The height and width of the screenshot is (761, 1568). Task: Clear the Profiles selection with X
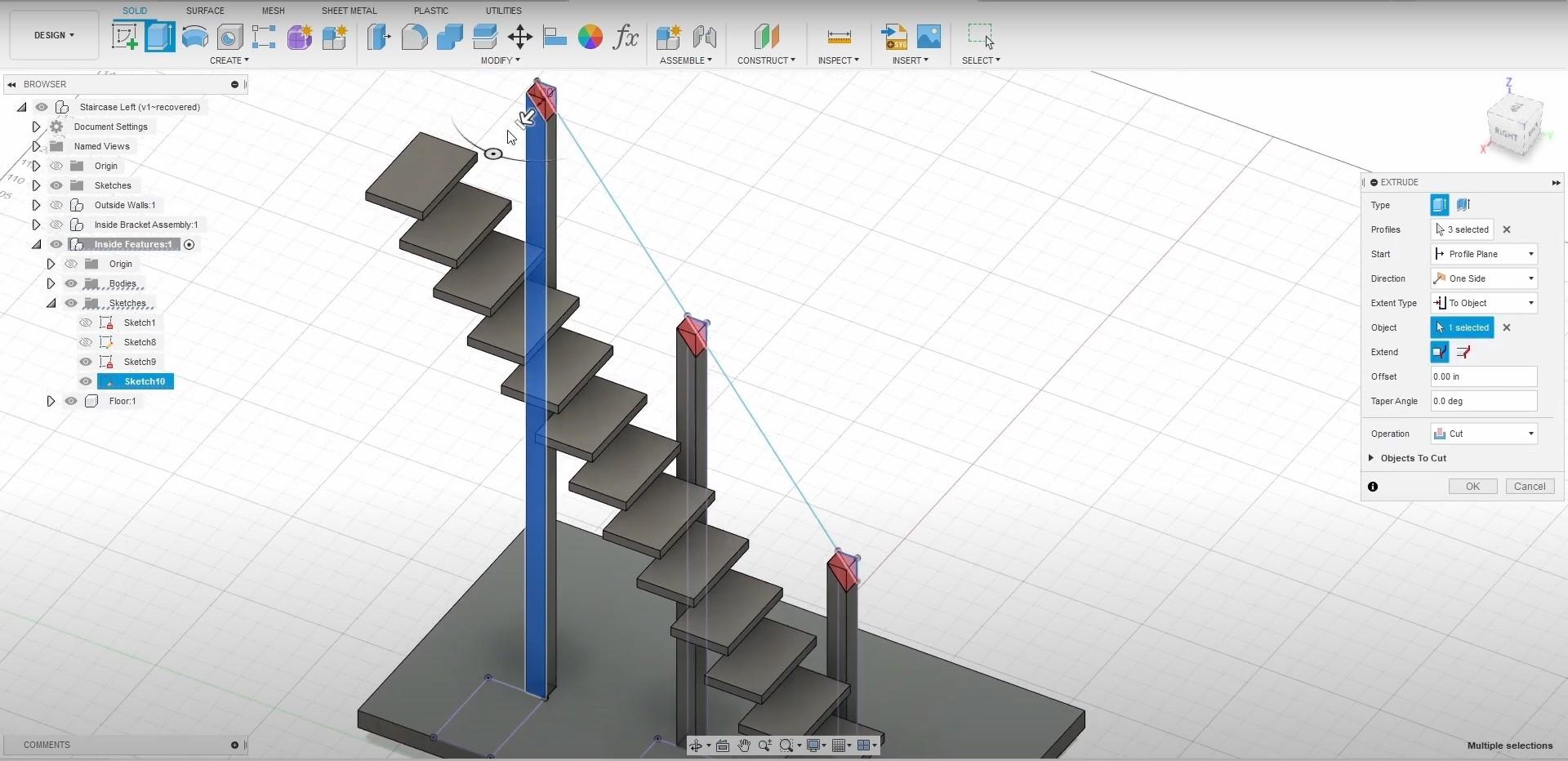click(x=1507, y=229)
